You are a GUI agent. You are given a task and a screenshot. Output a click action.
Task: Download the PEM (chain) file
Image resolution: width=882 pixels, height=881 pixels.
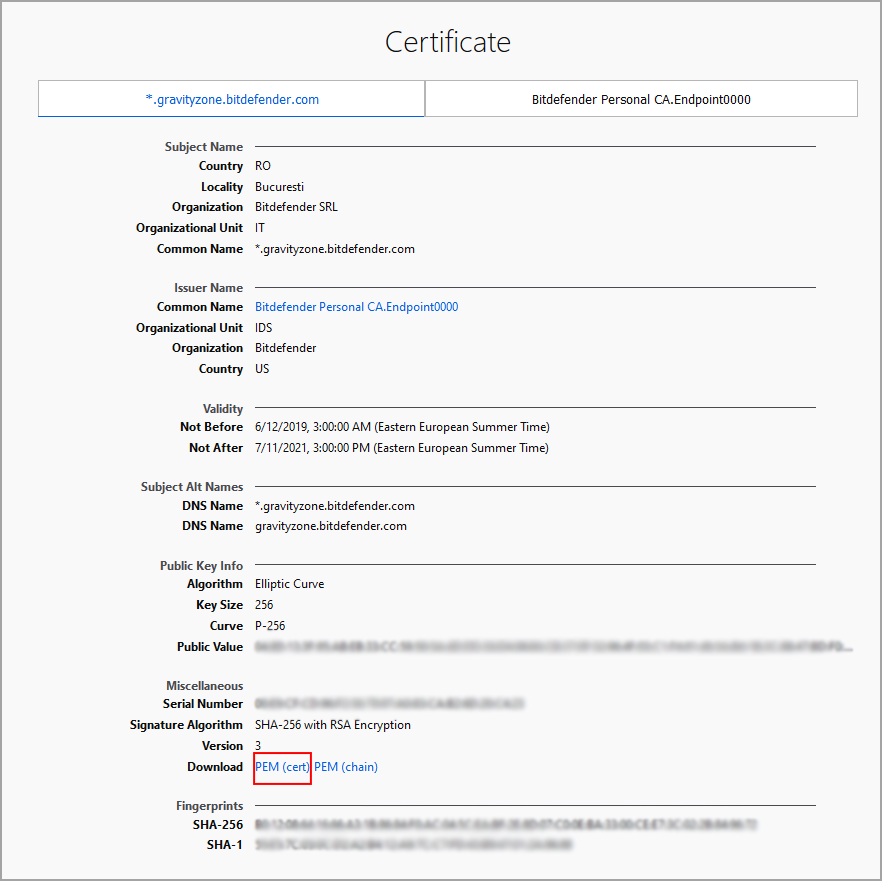tap(346, 767)
